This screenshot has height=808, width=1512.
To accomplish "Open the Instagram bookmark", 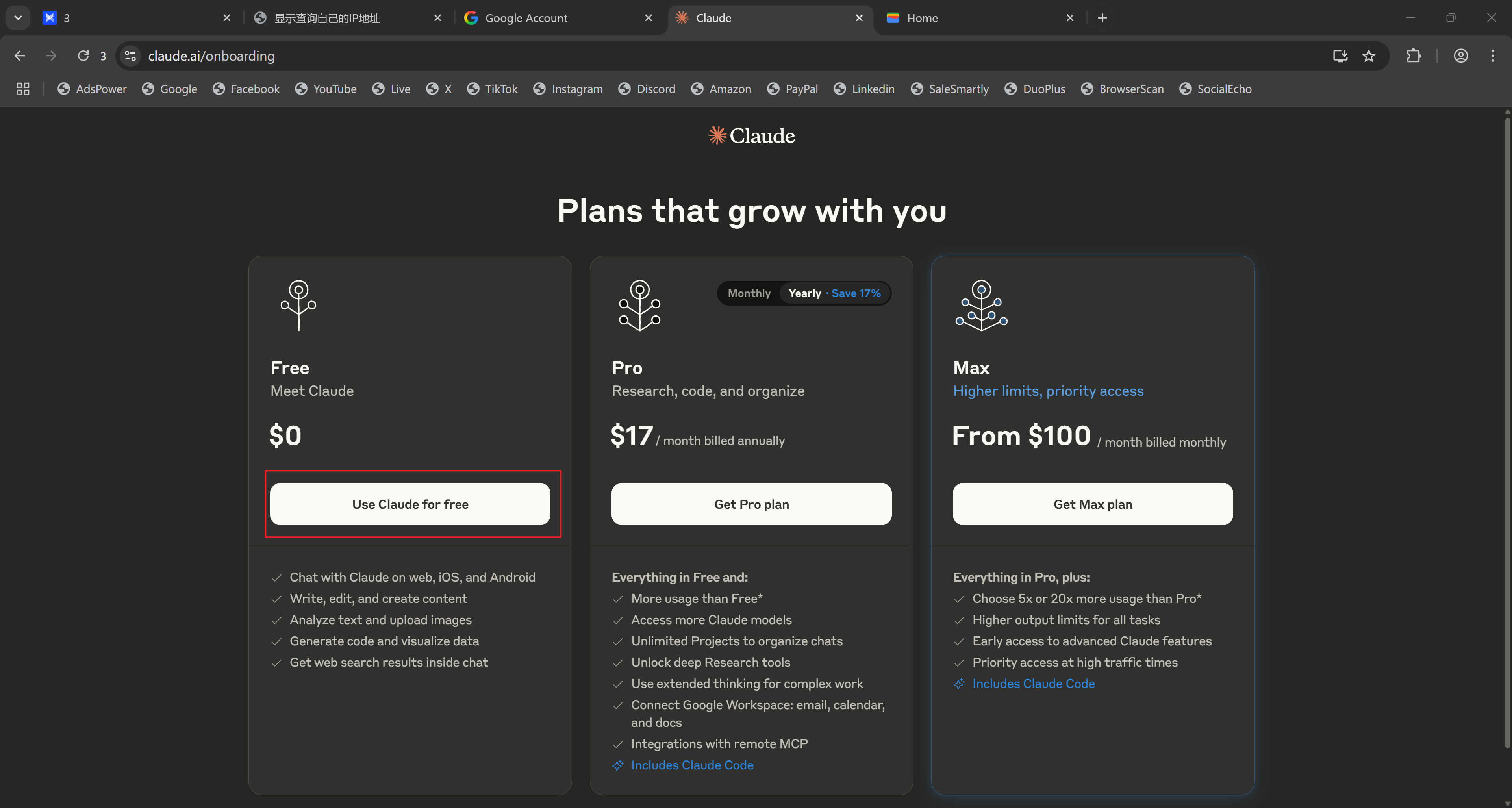I will 568,89.
